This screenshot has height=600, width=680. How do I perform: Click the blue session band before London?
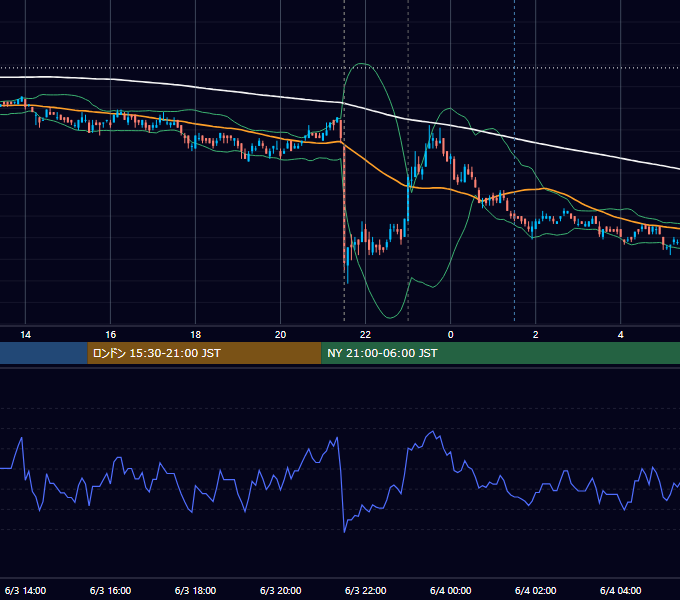44,353
